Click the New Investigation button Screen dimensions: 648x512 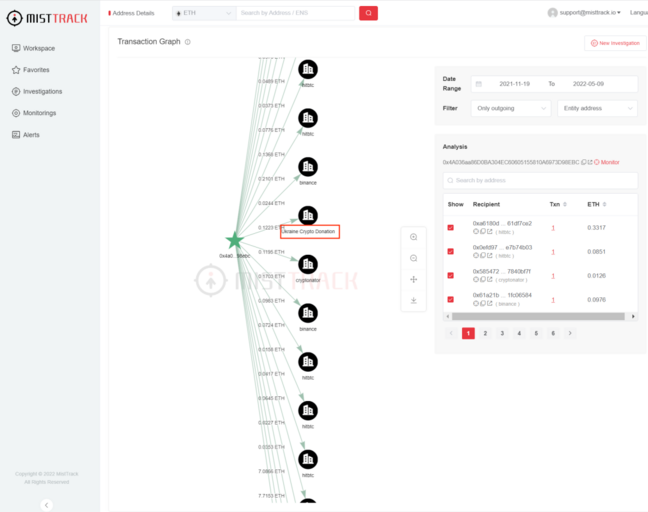click(615, 43)
